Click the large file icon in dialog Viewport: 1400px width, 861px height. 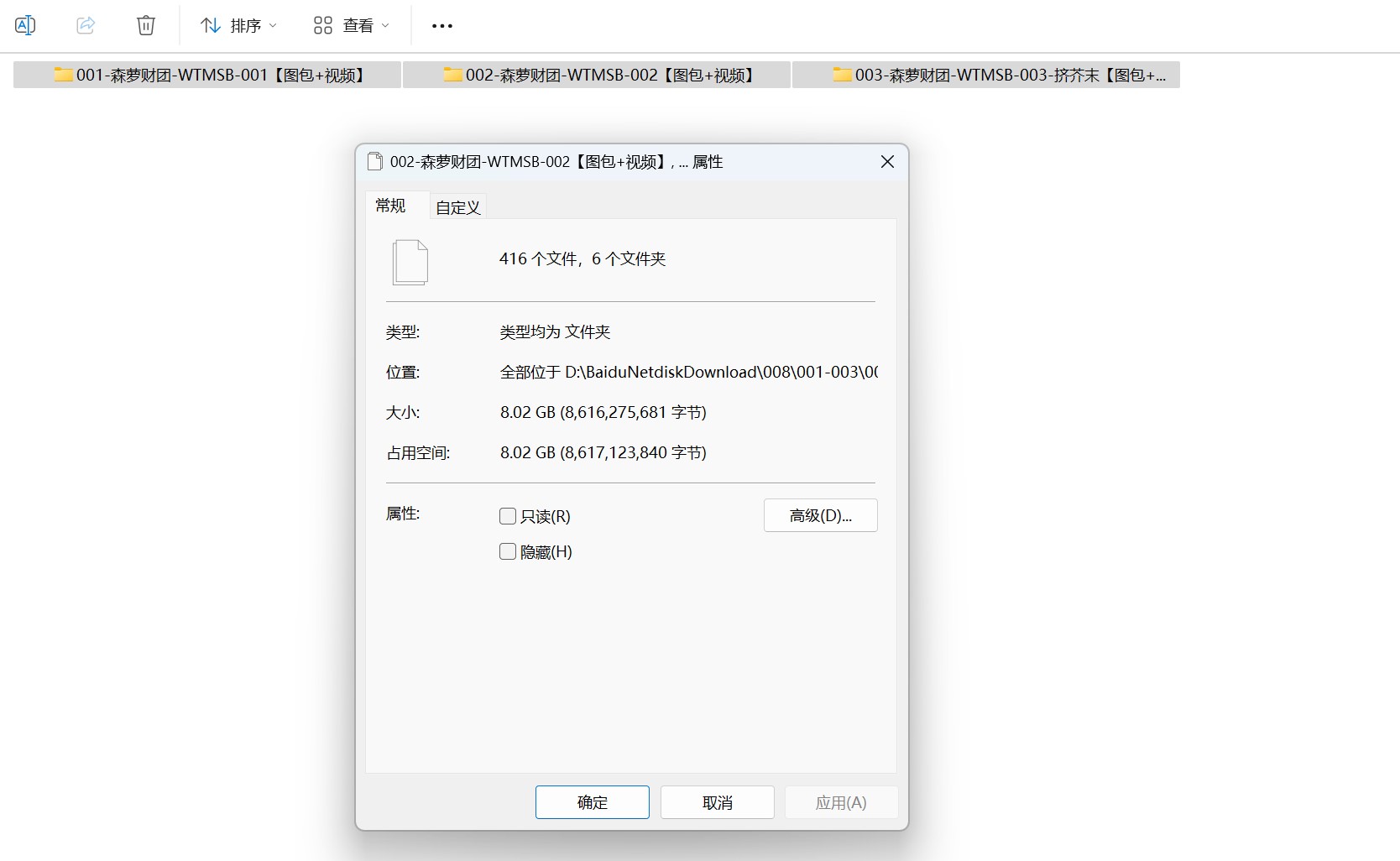(410, 262)
